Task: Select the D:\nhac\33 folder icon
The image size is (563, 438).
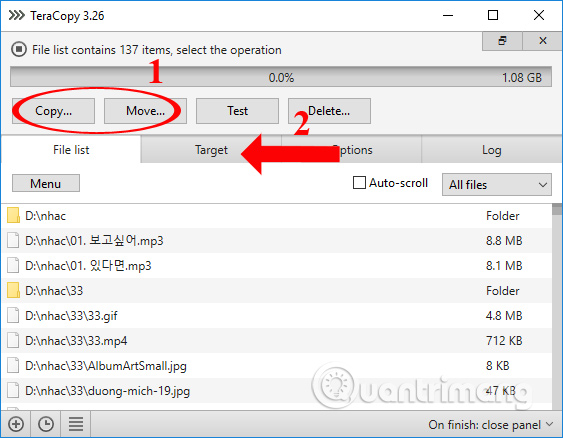Action: click(x=13, y=290)
